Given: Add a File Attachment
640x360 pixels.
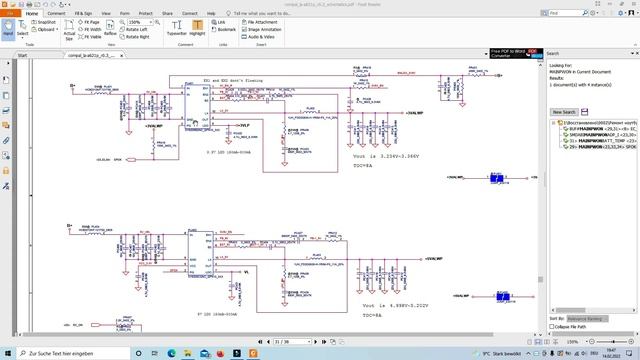Looking at the screenshot, I should tap(260, 22).
